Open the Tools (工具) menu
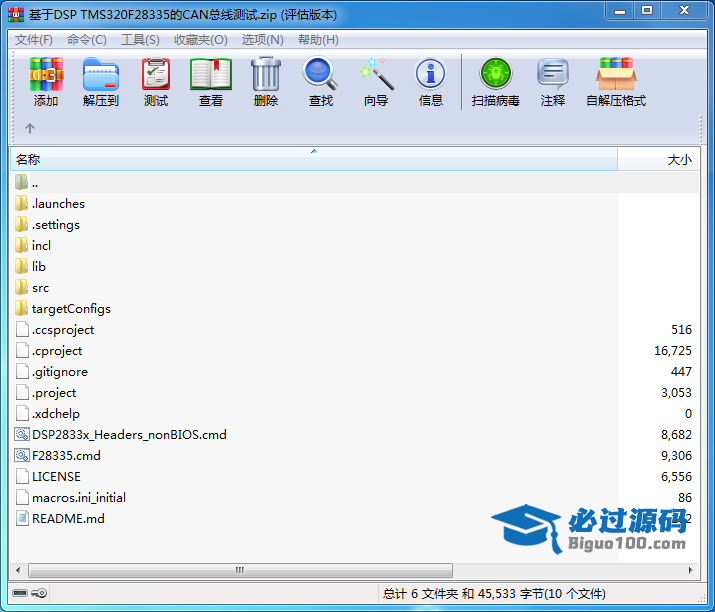The width and height of the screenshot is (715, 612). pos(140,40)
